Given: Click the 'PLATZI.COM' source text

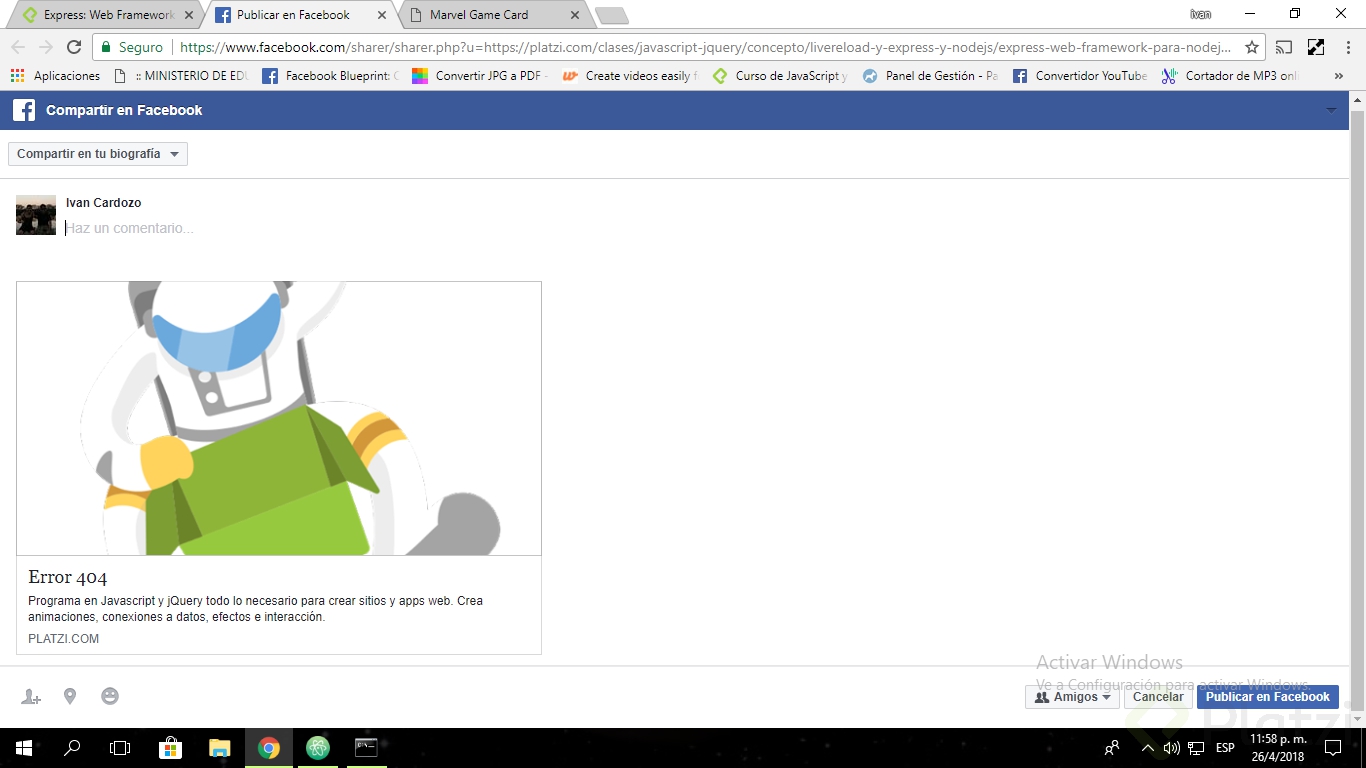Looking at the screenshot, I should [x=64, y=639].
